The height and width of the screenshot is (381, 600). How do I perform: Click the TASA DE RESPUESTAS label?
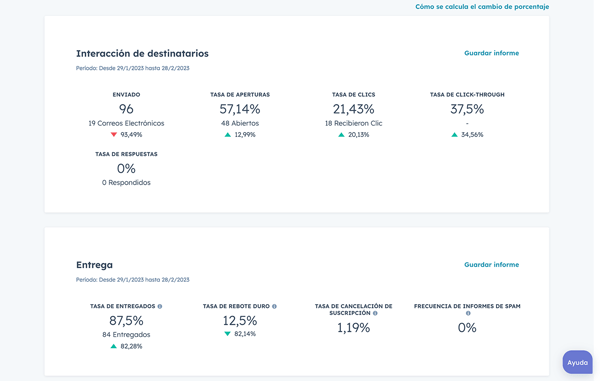[126, 154]
